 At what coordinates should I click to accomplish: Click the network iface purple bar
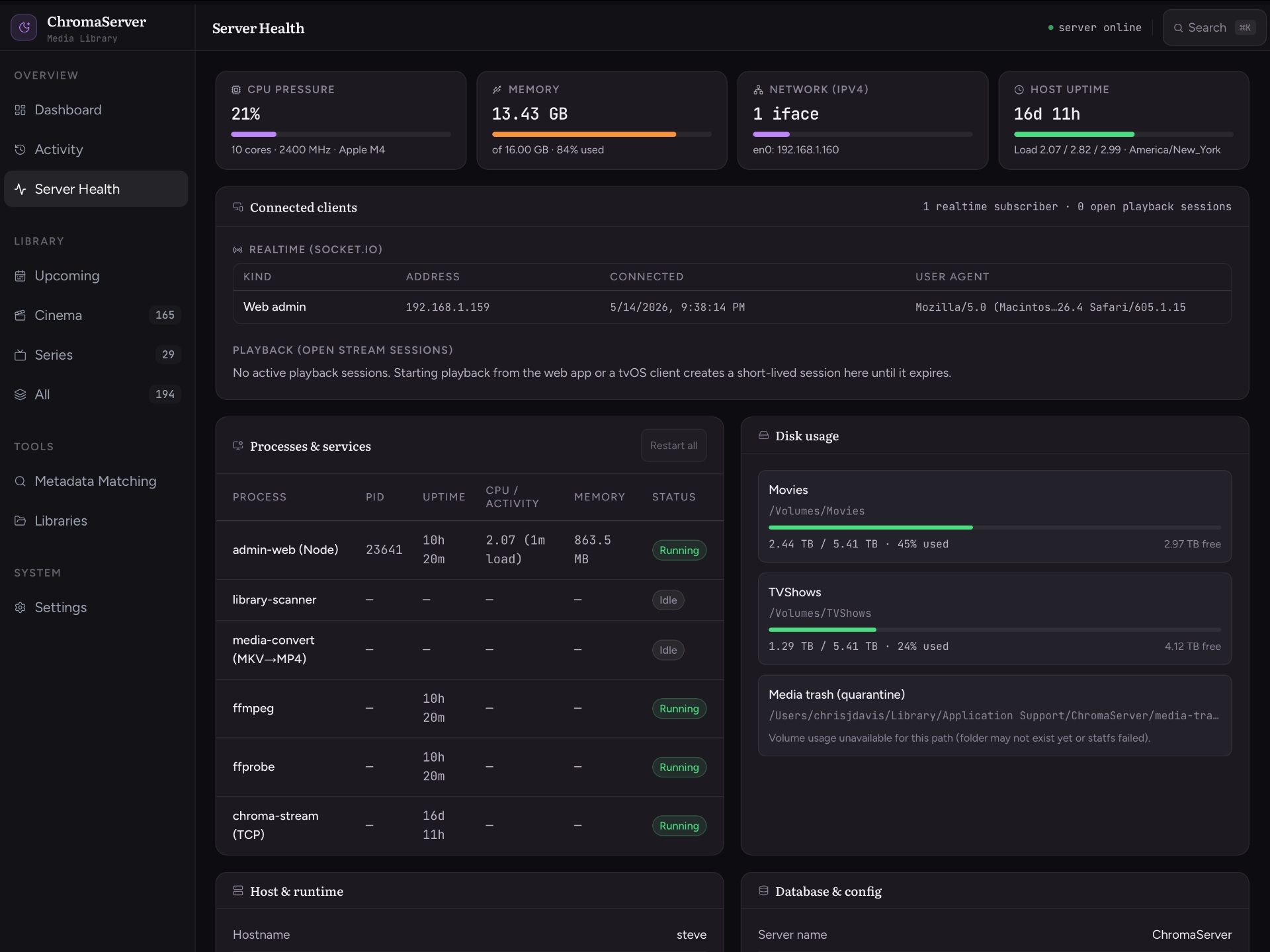pos(771,134)
